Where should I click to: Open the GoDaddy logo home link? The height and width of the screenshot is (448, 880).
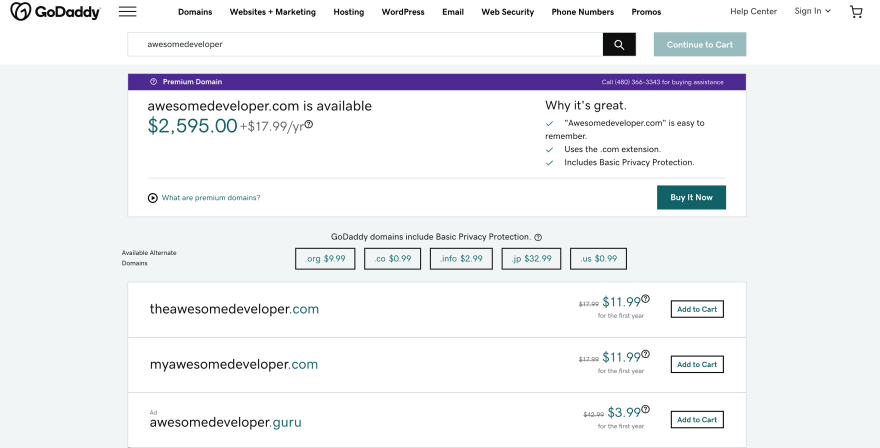tap(55, 11)
